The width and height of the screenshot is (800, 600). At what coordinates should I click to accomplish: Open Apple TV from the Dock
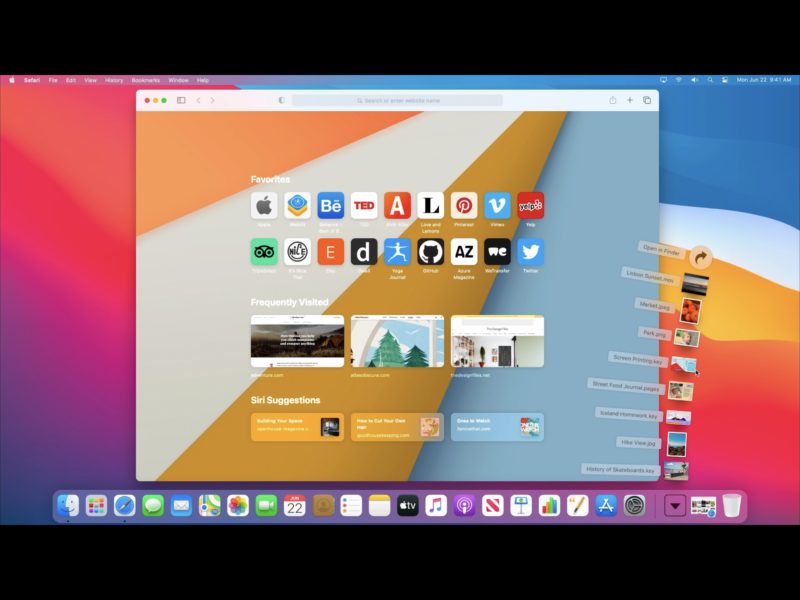[x=408, y=506]
